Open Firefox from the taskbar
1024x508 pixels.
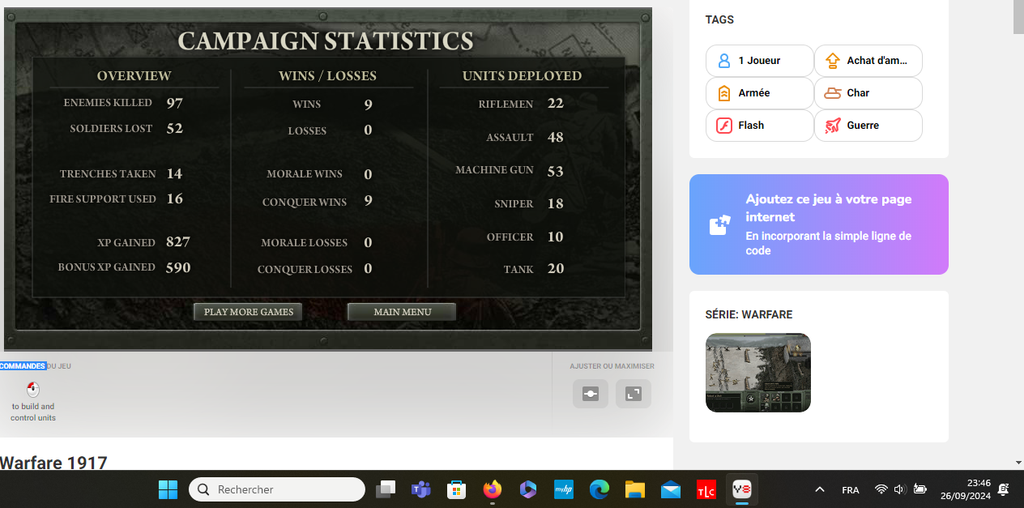tap(491, 489)
